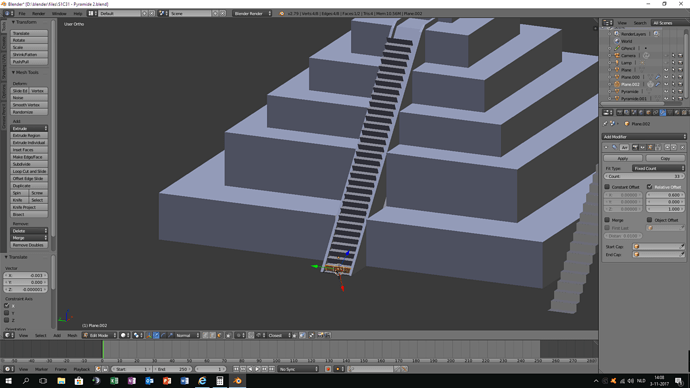The width and height of the screenshot is (690, 388).
Task: Open the Mesh menu in 3D view header
Action: click(x=72, y=335)
